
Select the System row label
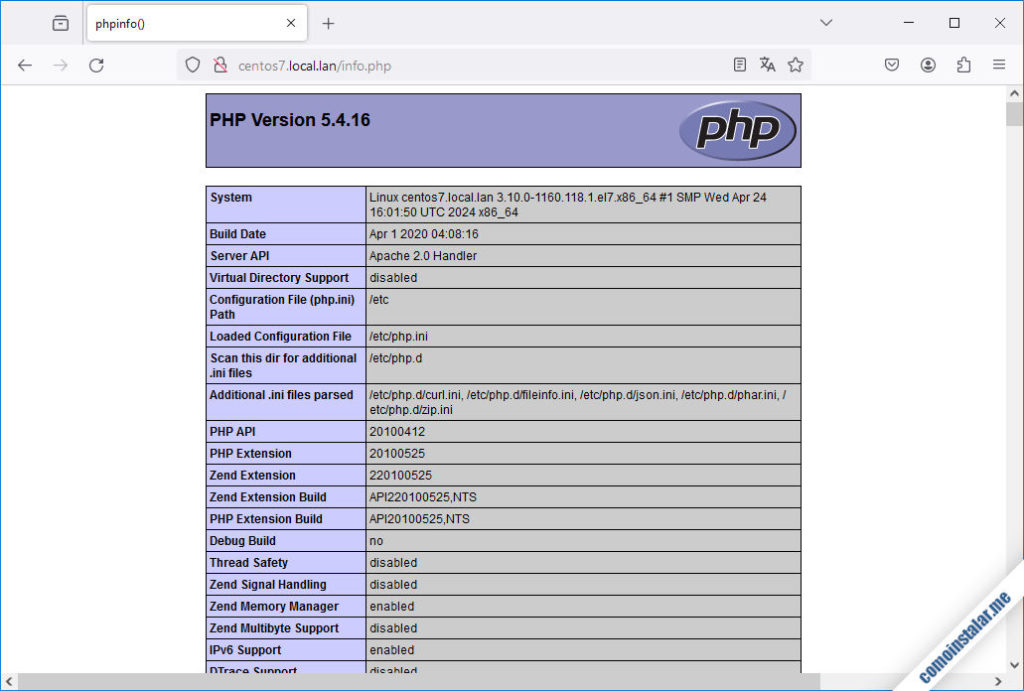231,197
